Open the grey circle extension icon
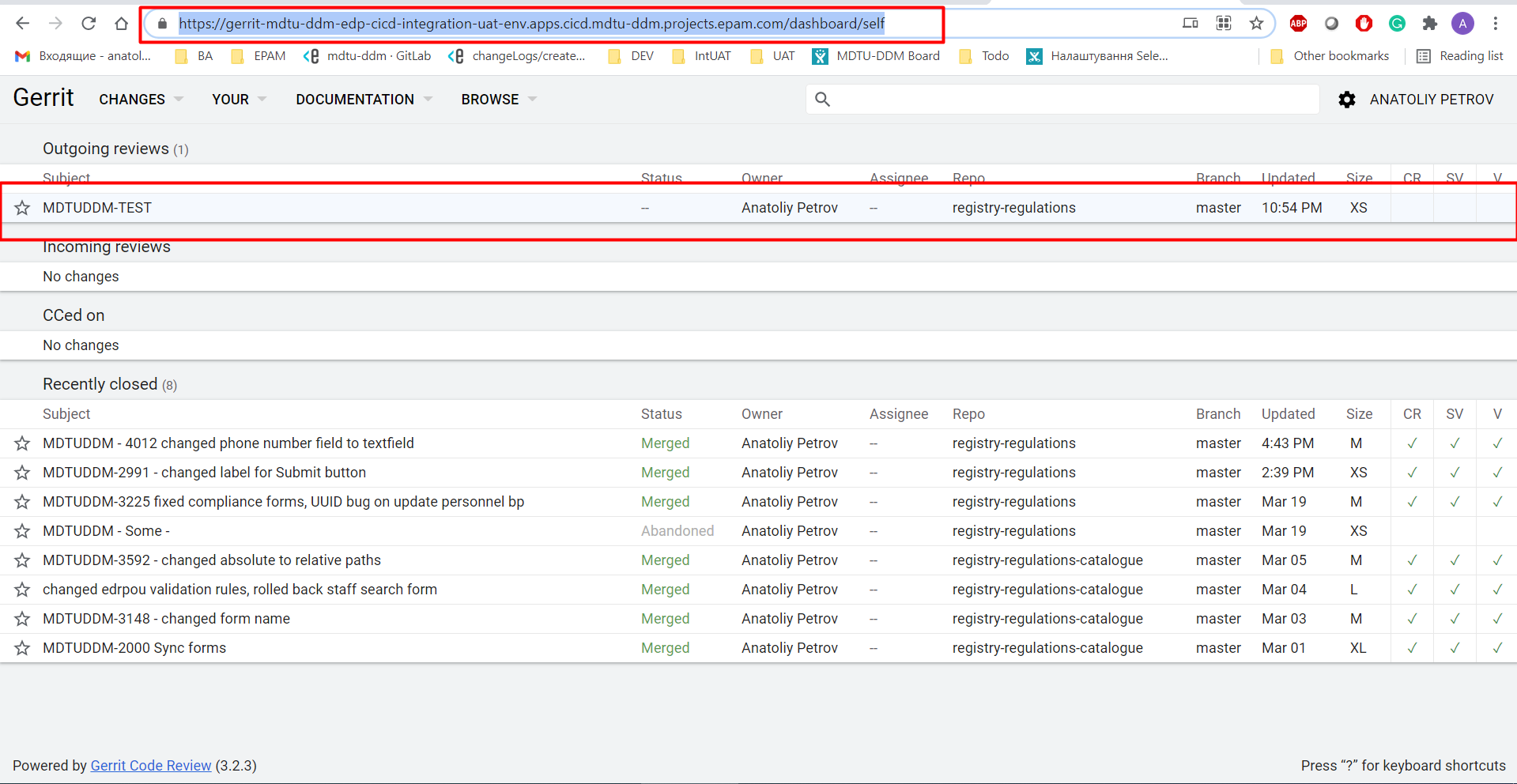1517x784 pixels. (1331, 24)
